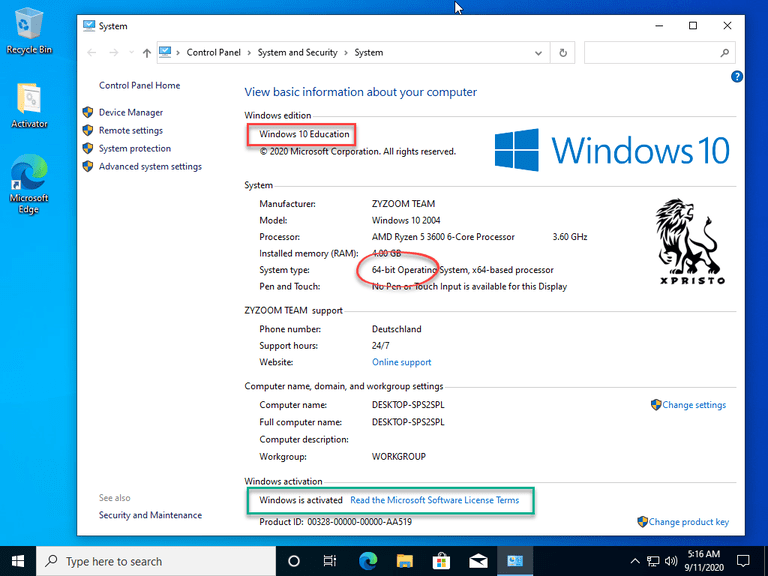Open the Action Center notification icon

pyautogui.click(x=743, y=561)
